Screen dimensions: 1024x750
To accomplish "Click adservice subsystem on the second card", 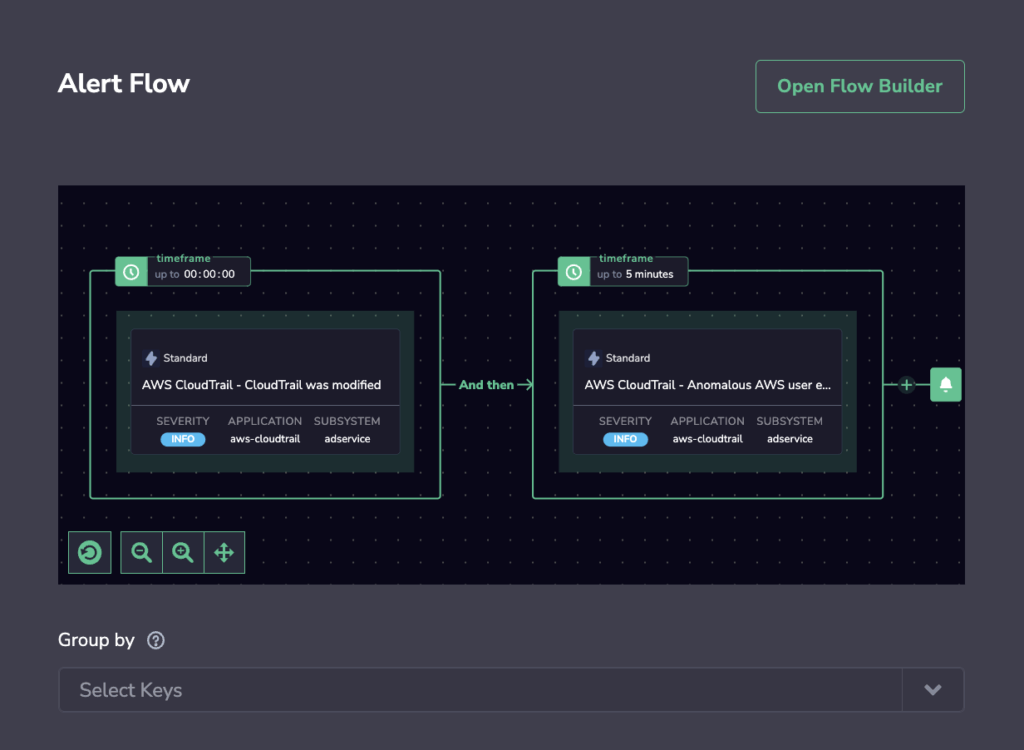I will point(790,439).
